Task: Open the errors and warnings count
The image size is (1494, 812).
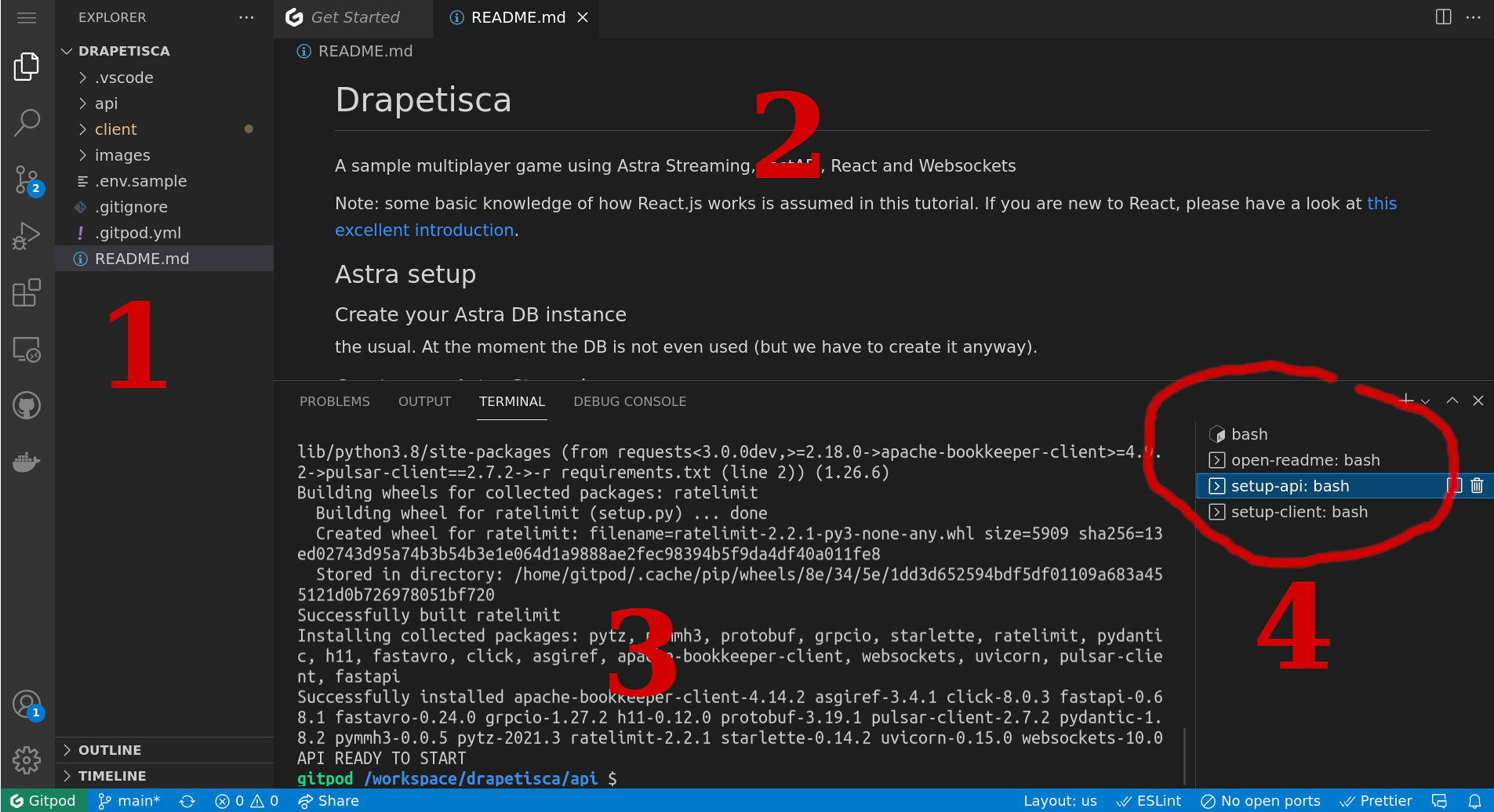Action: [x=247, y=801]
